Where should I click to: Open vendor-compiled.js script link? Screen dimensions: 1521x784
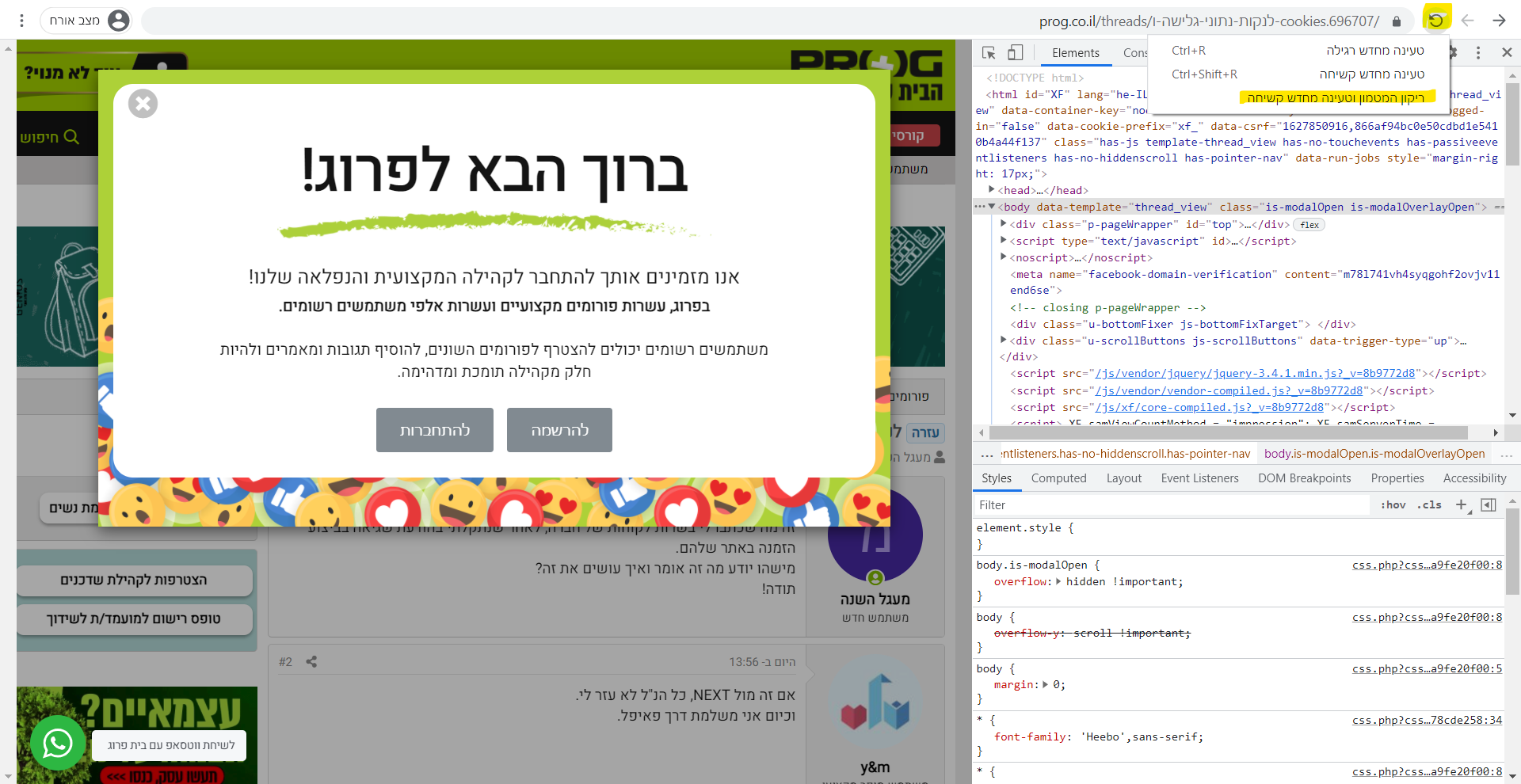tap(1229, 391)
